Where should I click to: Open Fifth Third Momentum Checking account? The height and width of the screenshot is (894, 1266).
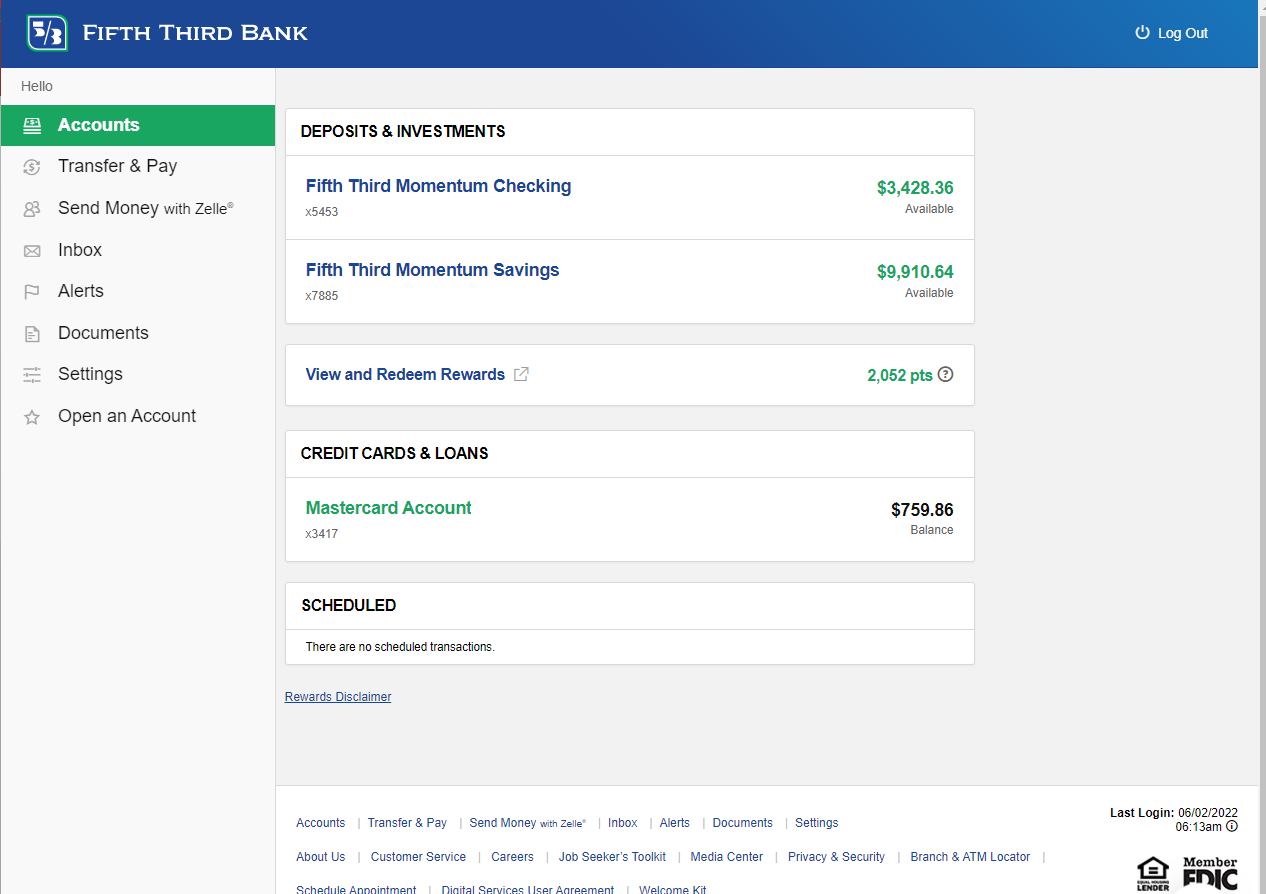coord(438,186)
